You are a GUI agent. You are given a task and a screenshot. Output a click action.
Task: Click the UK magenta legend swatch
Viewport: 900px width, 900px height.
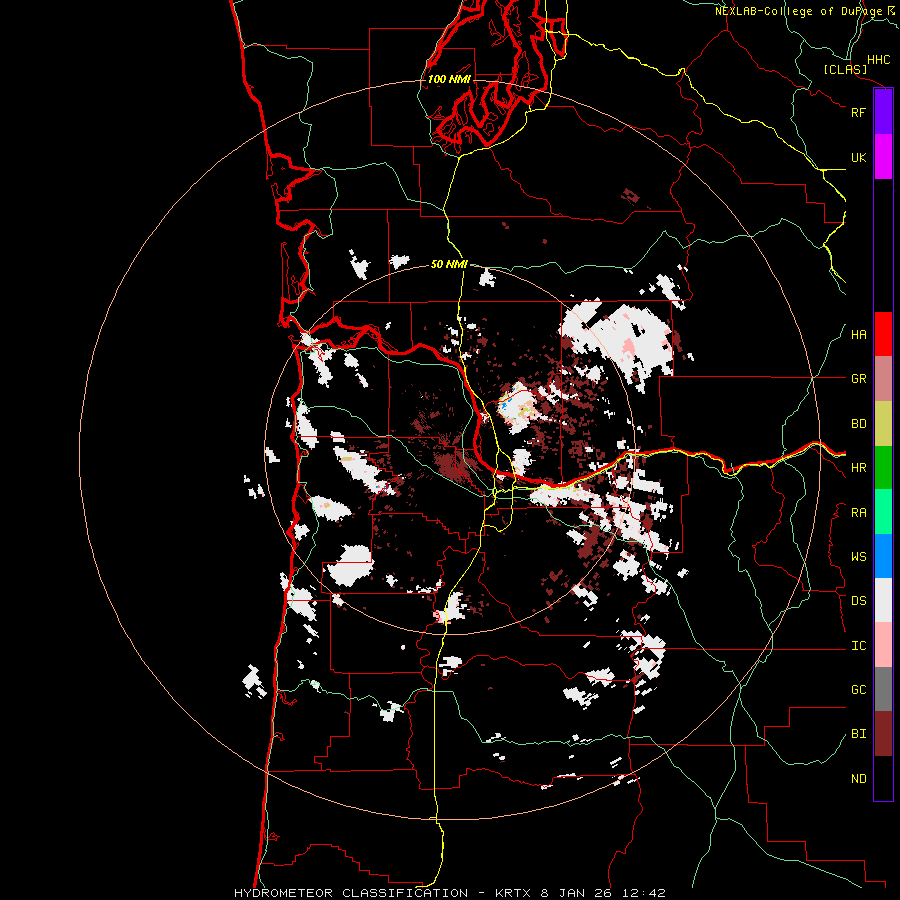pyautogui.click(x=883, y=157)
